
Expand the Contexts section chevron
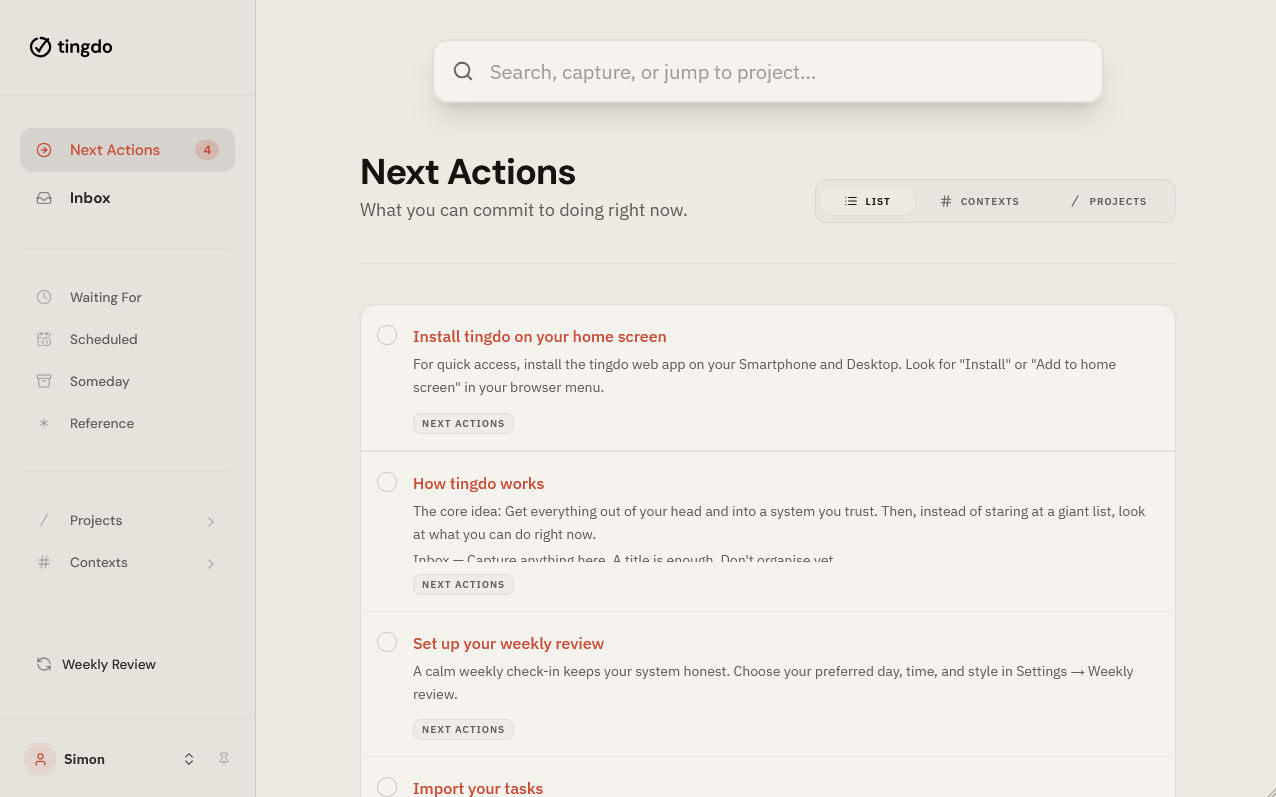click(x=211, y=563)
